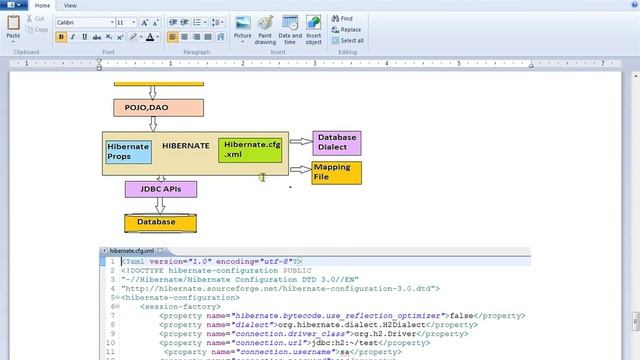This screenshot has height=360, width=640.
Task: Toggle Strikethrough formatting
Action: [x=97, y=37]
